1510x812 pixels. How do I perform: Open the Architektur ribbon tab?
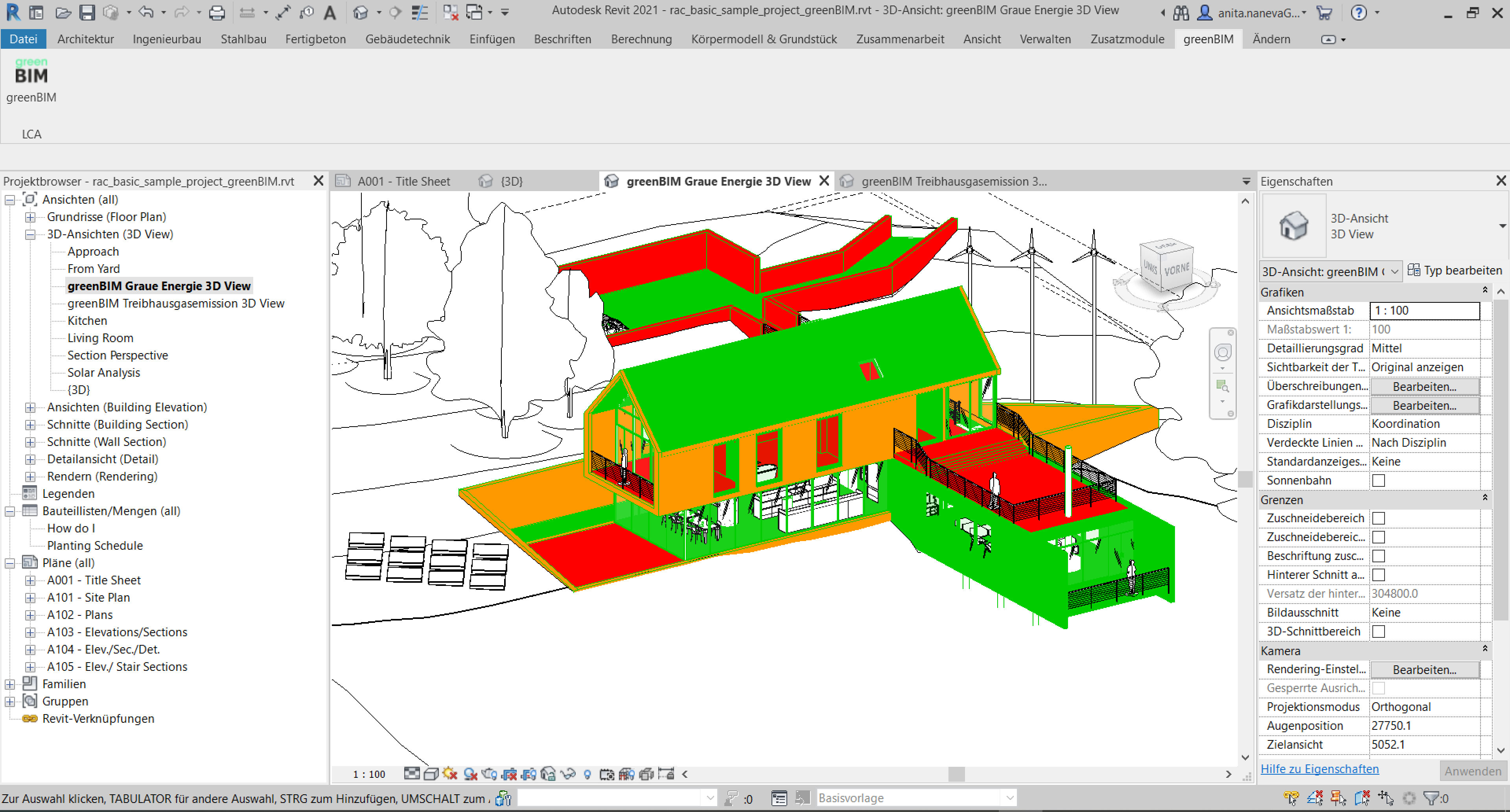point(86,39)
